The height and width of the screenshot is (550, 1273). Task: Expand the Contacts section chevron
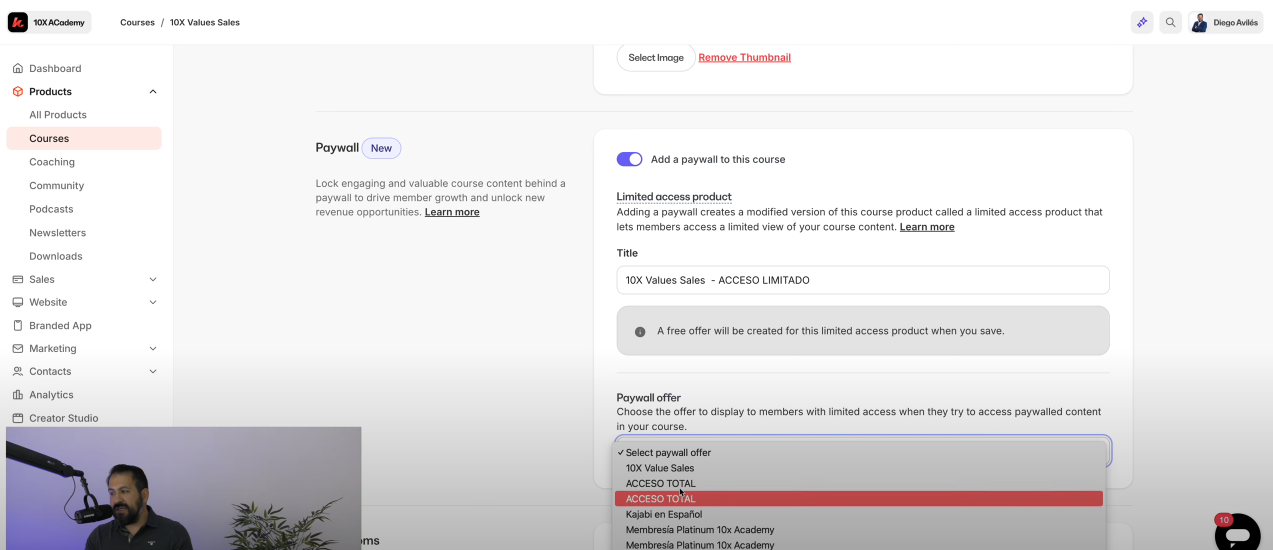[x=153, y=371]
